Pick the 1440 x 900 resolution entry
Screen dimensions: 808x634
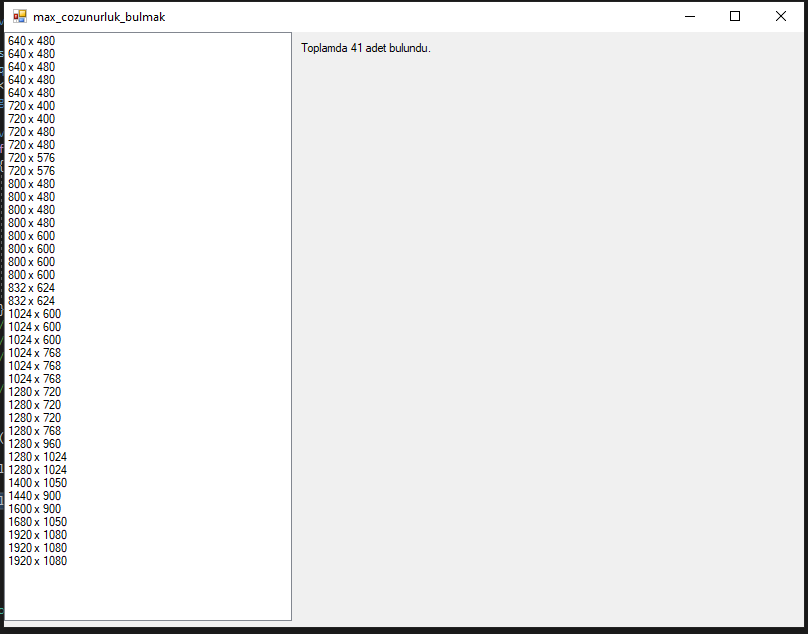click(x=35, y=496)
